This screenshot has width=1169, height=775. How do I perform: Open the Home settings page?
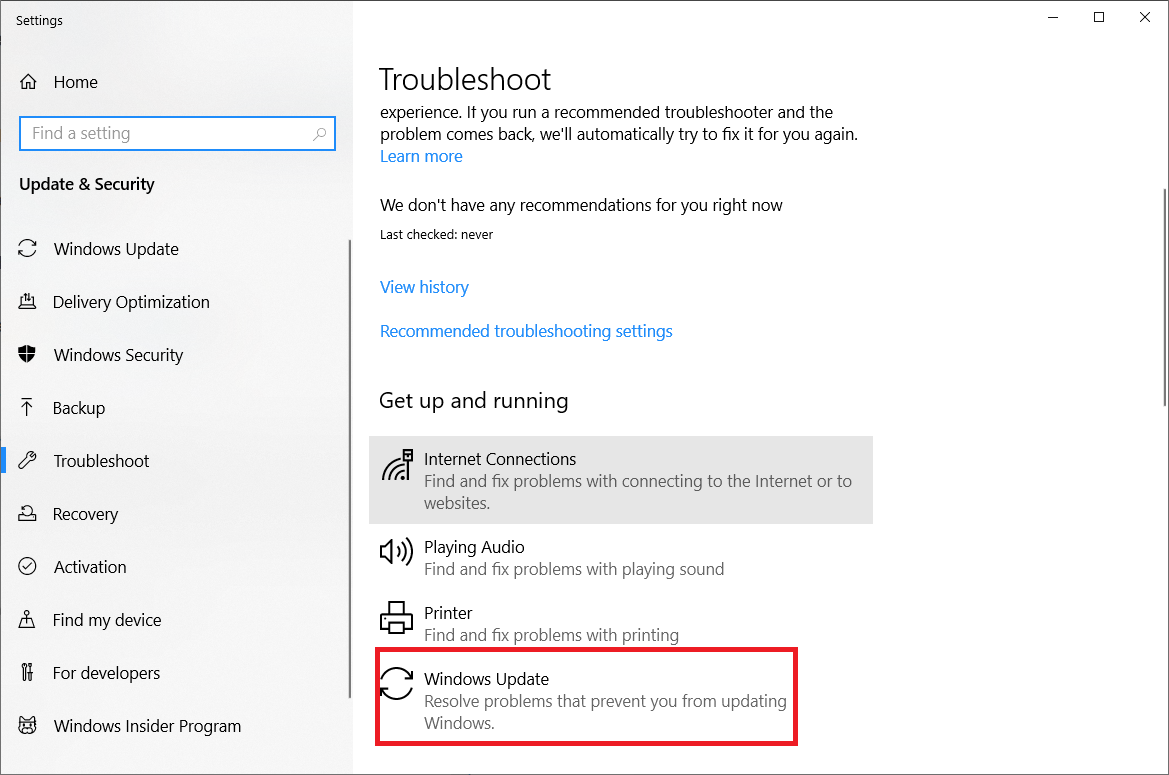coord(75,82)
